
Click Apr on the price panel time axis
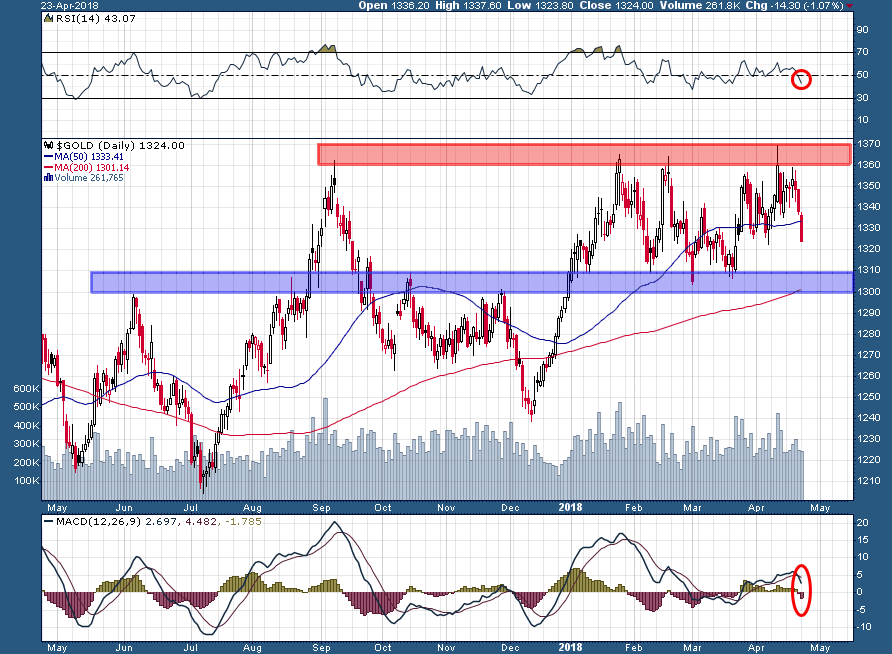pyautogui.click(x=756, y=508)
